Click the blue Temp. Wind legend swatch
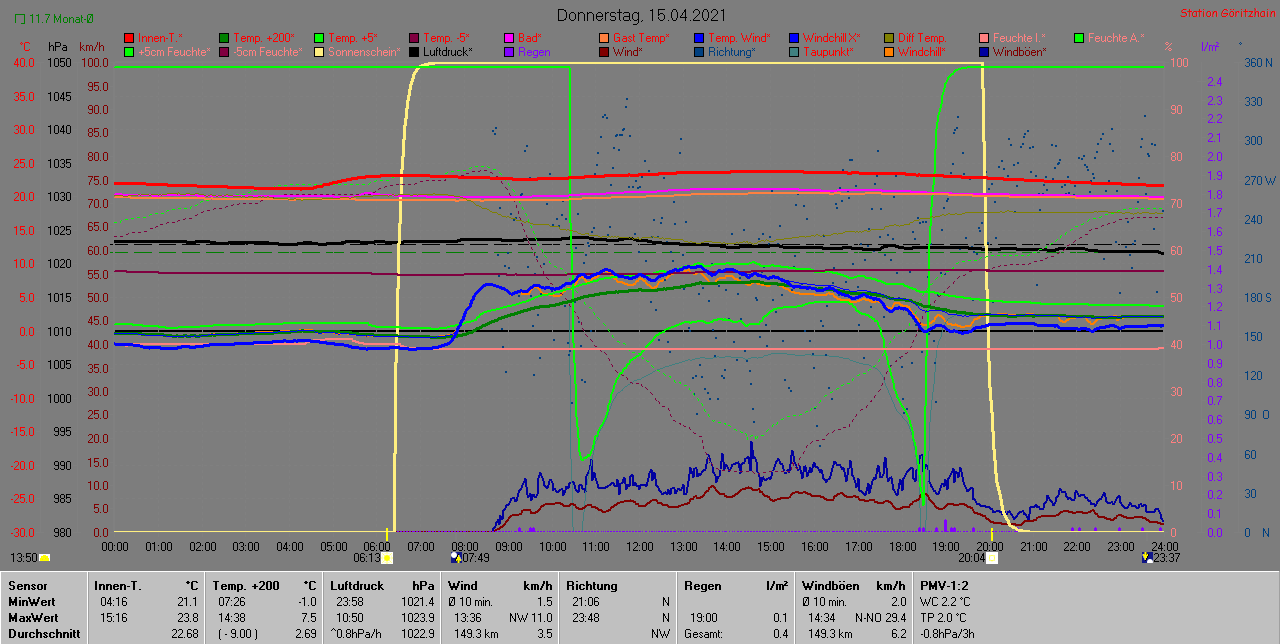This screenshot has width=1280, height=644. pos(700,38)
